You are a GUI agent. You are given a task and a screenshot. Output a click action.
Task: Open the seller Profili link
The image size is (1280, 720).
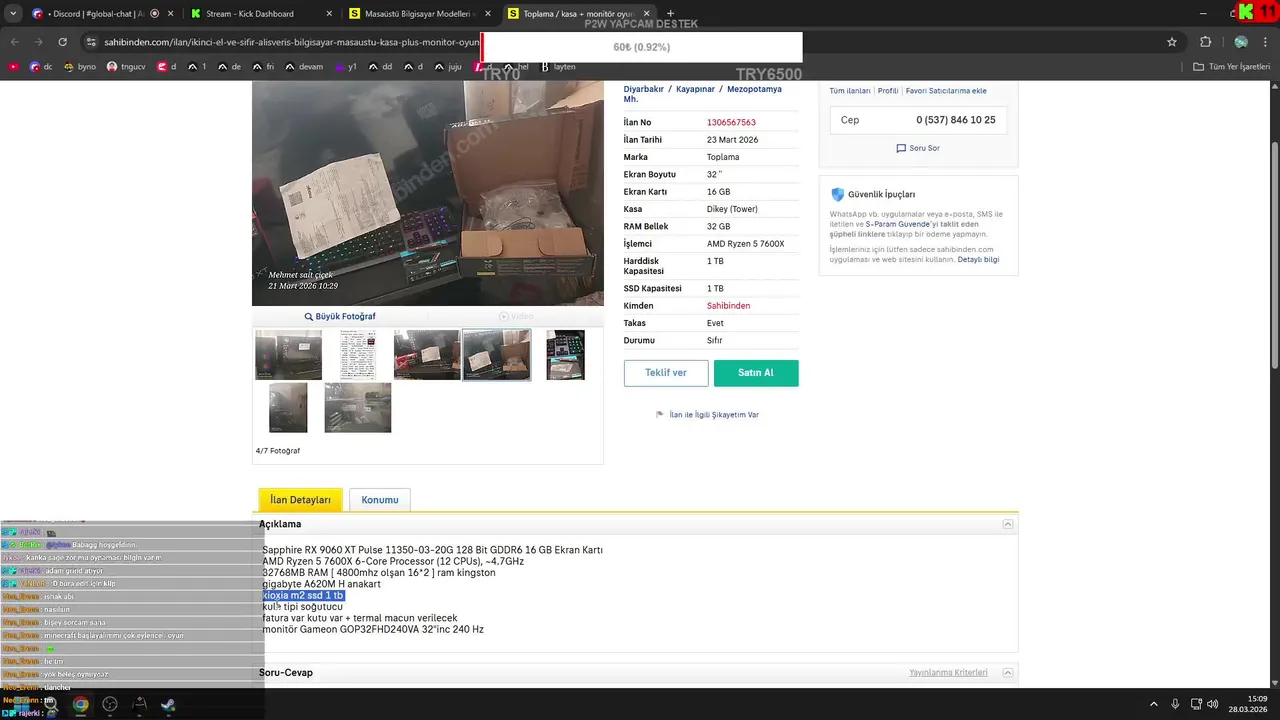(888, 91)
